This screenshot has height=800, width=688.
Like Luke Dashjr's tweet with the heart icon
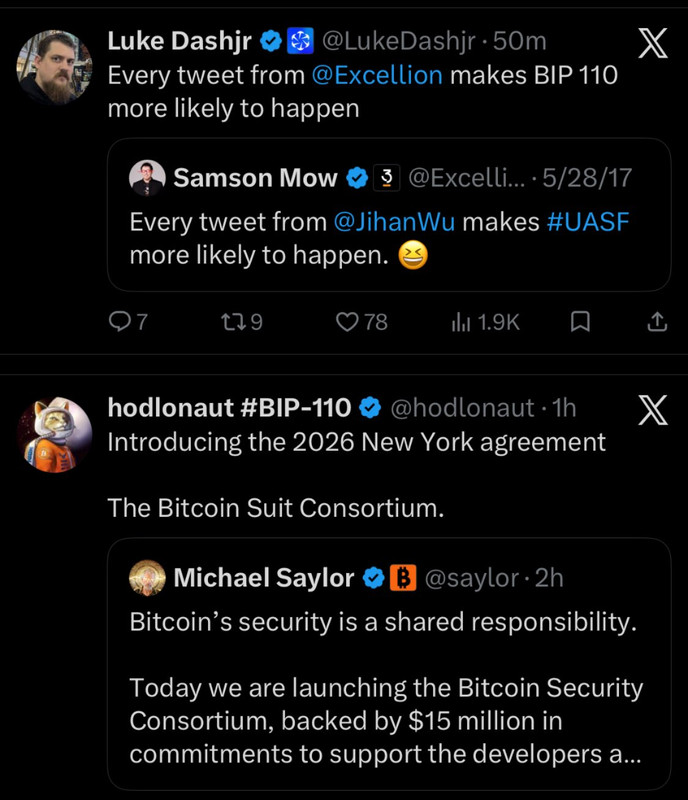pyautogui.click(x=347, y=322)
